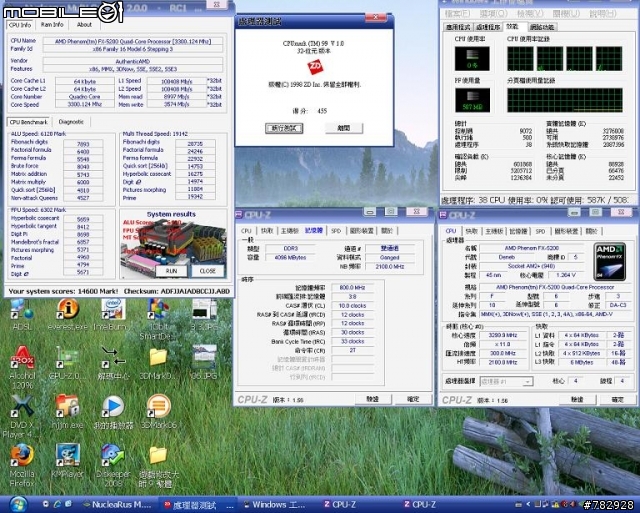This screenshot has height=513, width=640.
Task: Open KMPlayer desktop shortcut
Action: point(67,460)
